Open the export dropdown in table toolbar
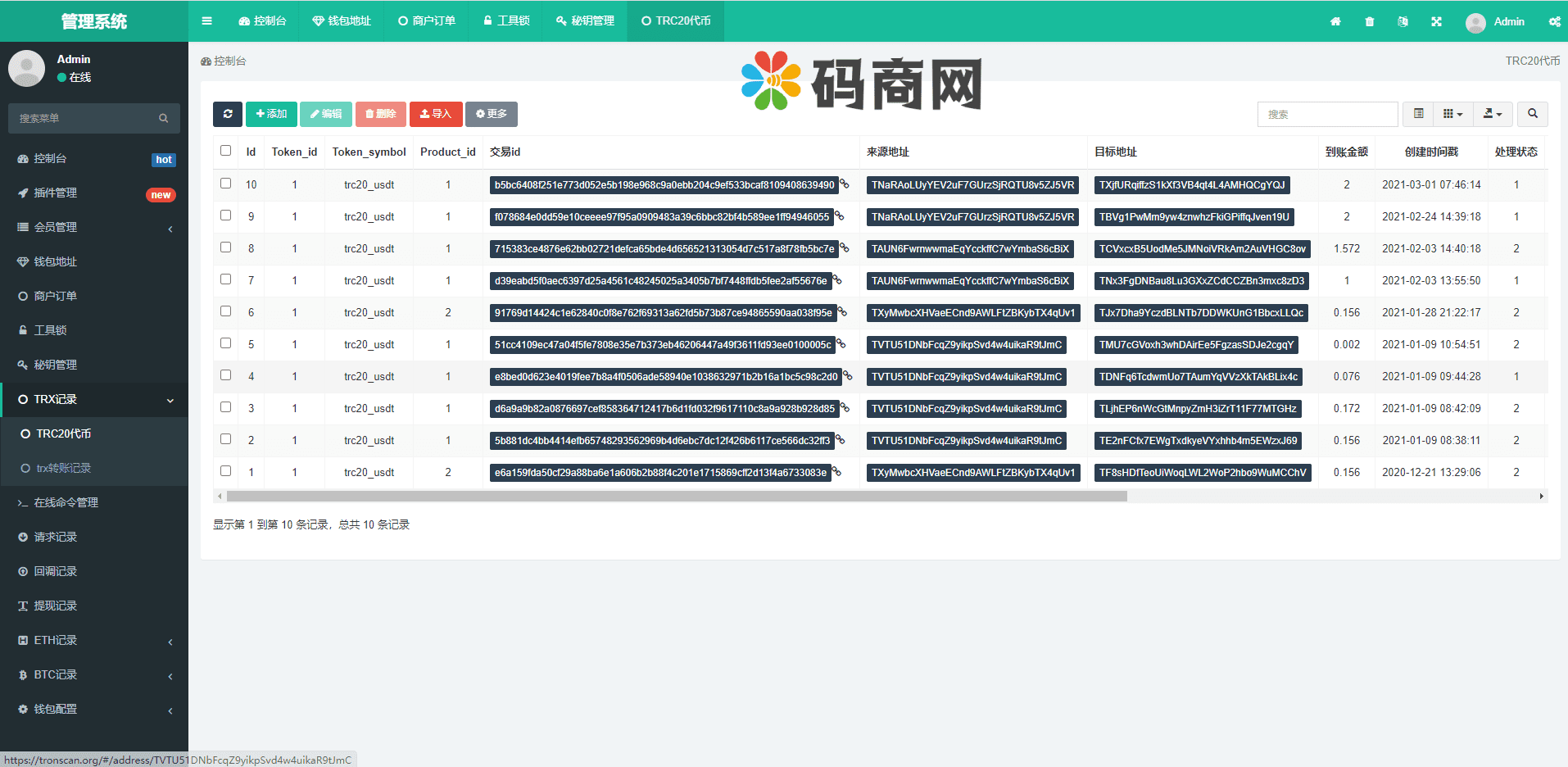Screen dimensions: 1568x767 (x=1493, y=114)
